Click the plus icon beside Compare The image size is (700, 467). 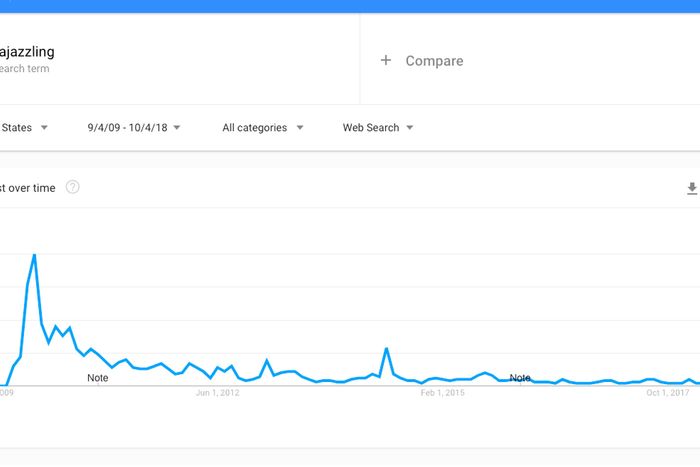click(386, 61)
